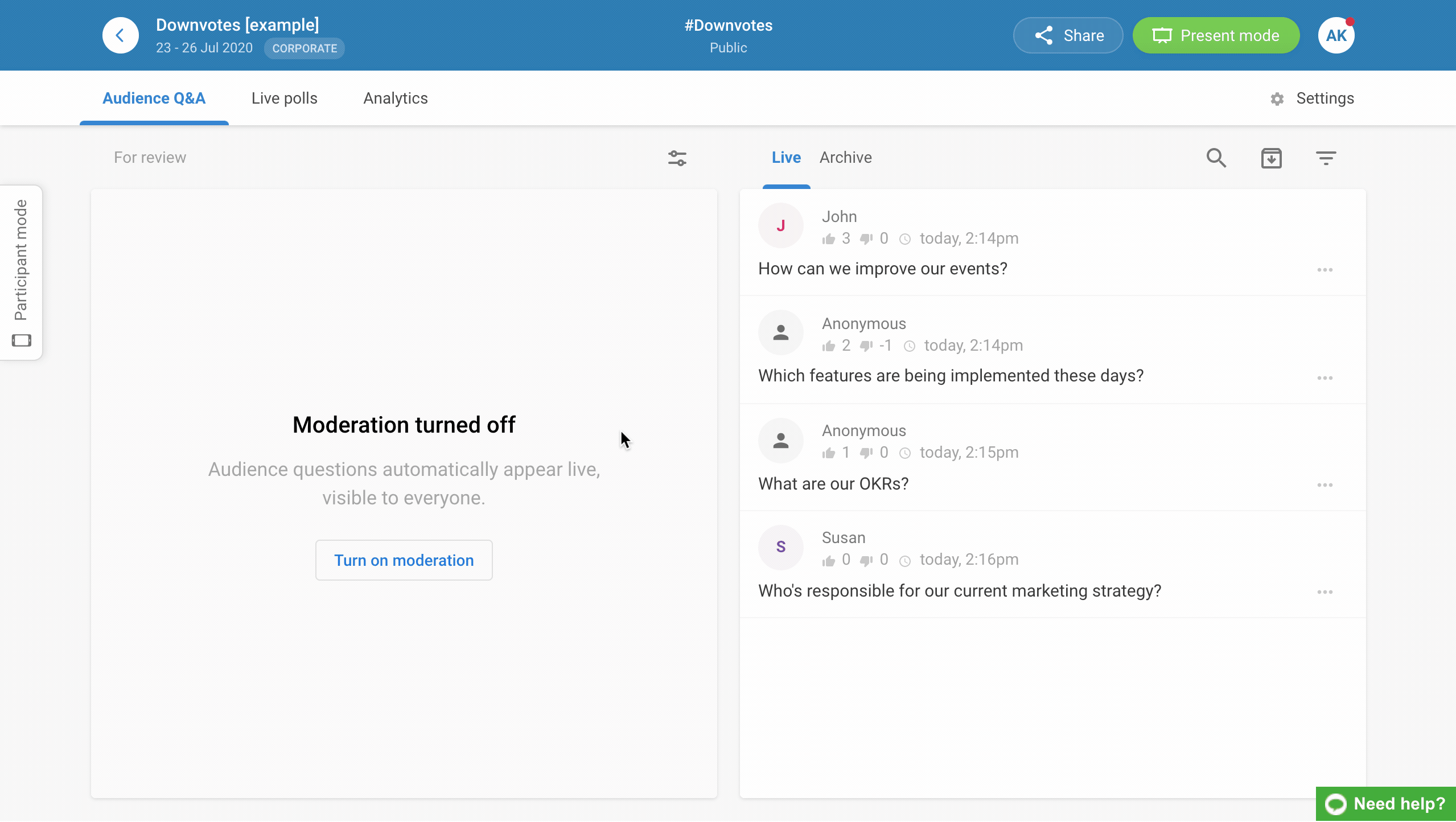
Task: Click the archive all questions icon
Action: 1271,158
